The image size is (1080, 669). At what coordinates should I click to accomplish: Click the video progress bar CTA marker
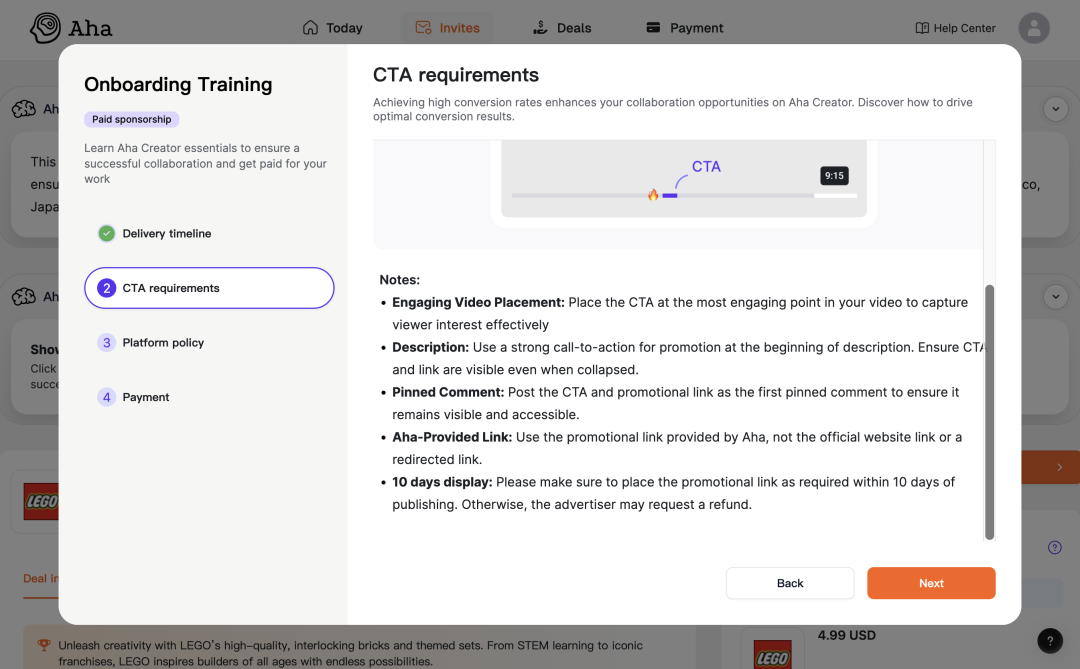coord(670,195)
